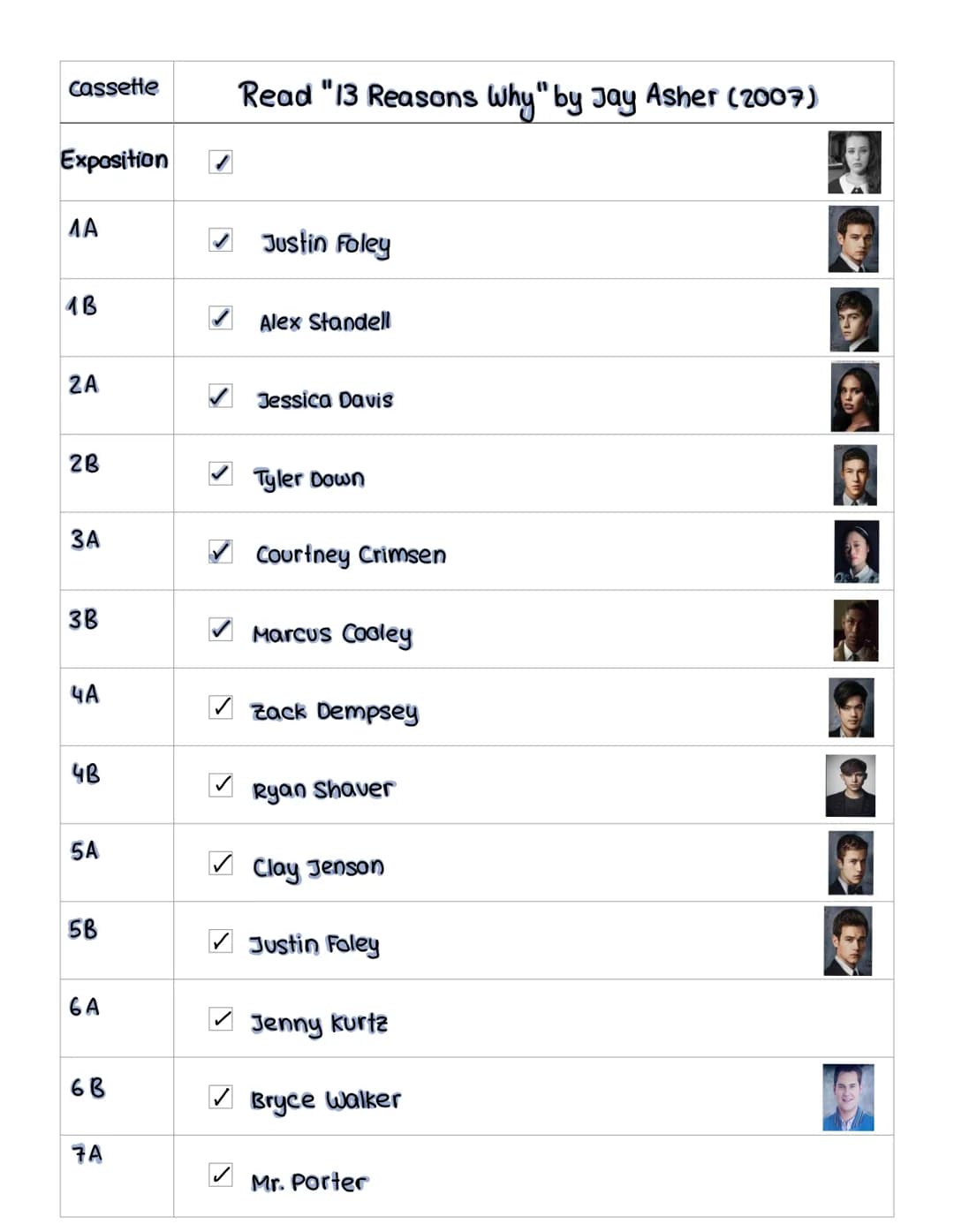The width and height of the screenshot is (954, 1232).
Task: Open the Ryan Shaver portrait photo
Action: (851, 785)
